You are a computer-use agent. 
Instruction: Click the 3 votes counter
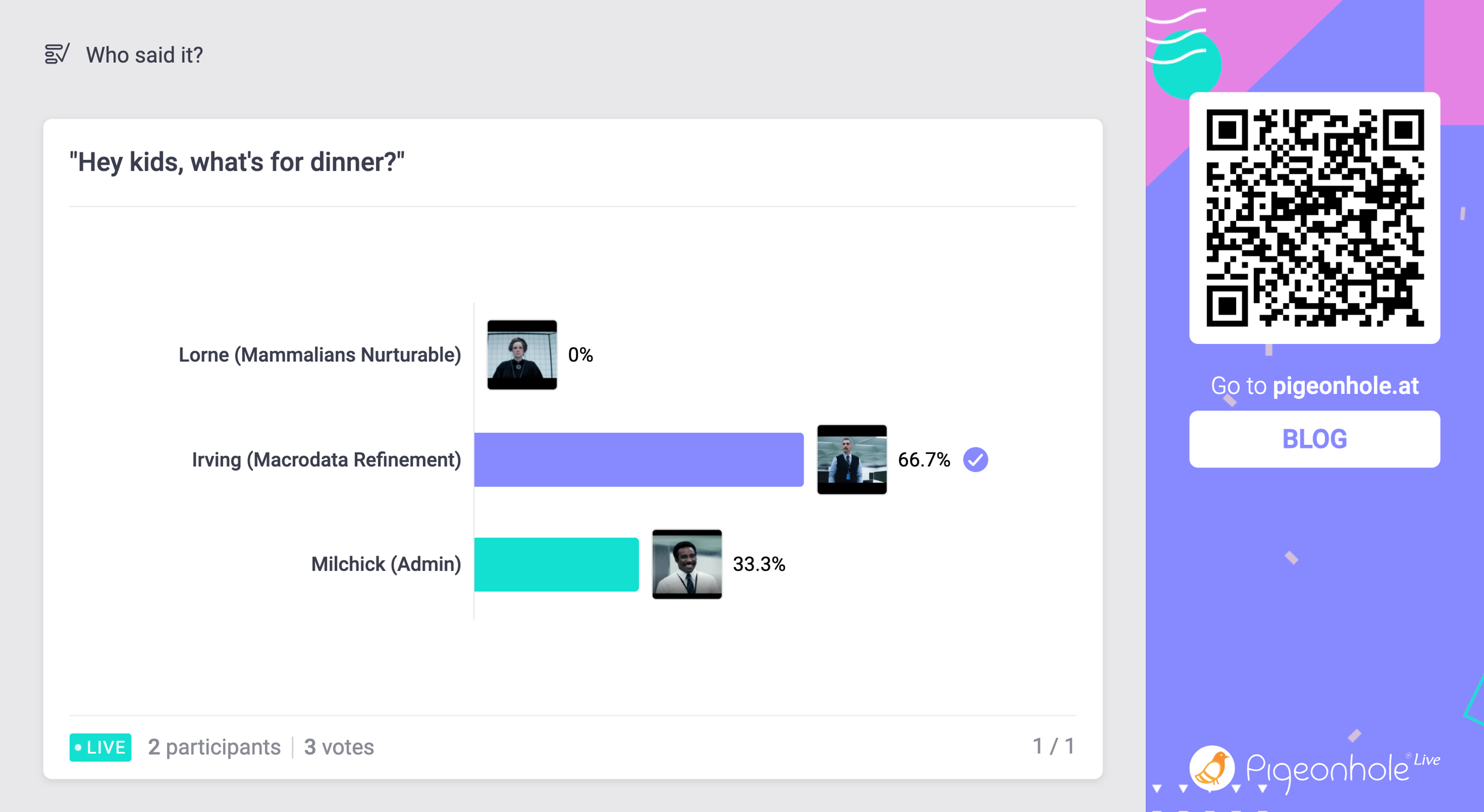pos(339,747)
